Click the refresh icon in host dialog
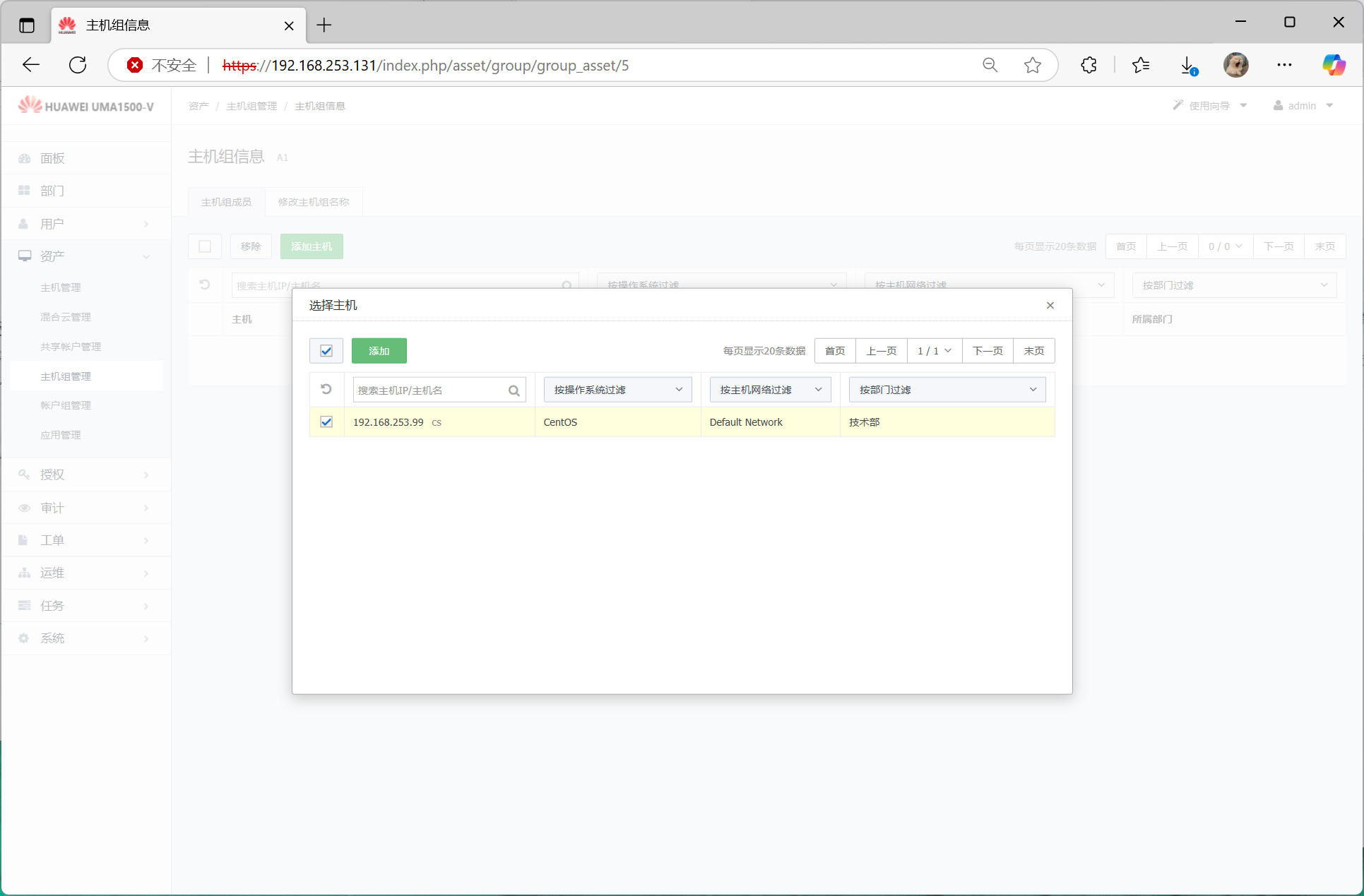 [326, 389]
